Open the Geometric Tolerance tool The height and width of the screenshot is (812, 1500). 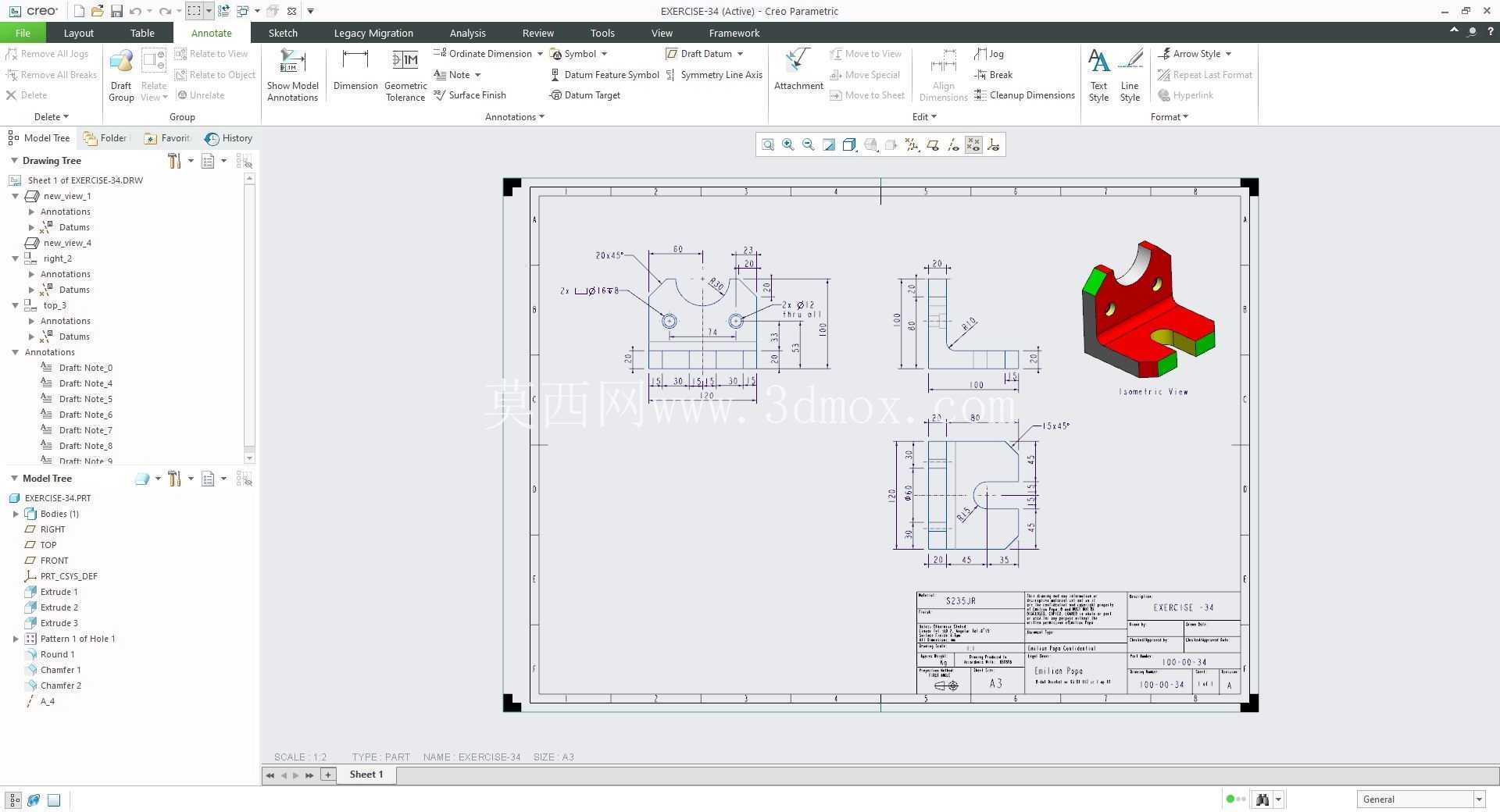pos(405,76)
